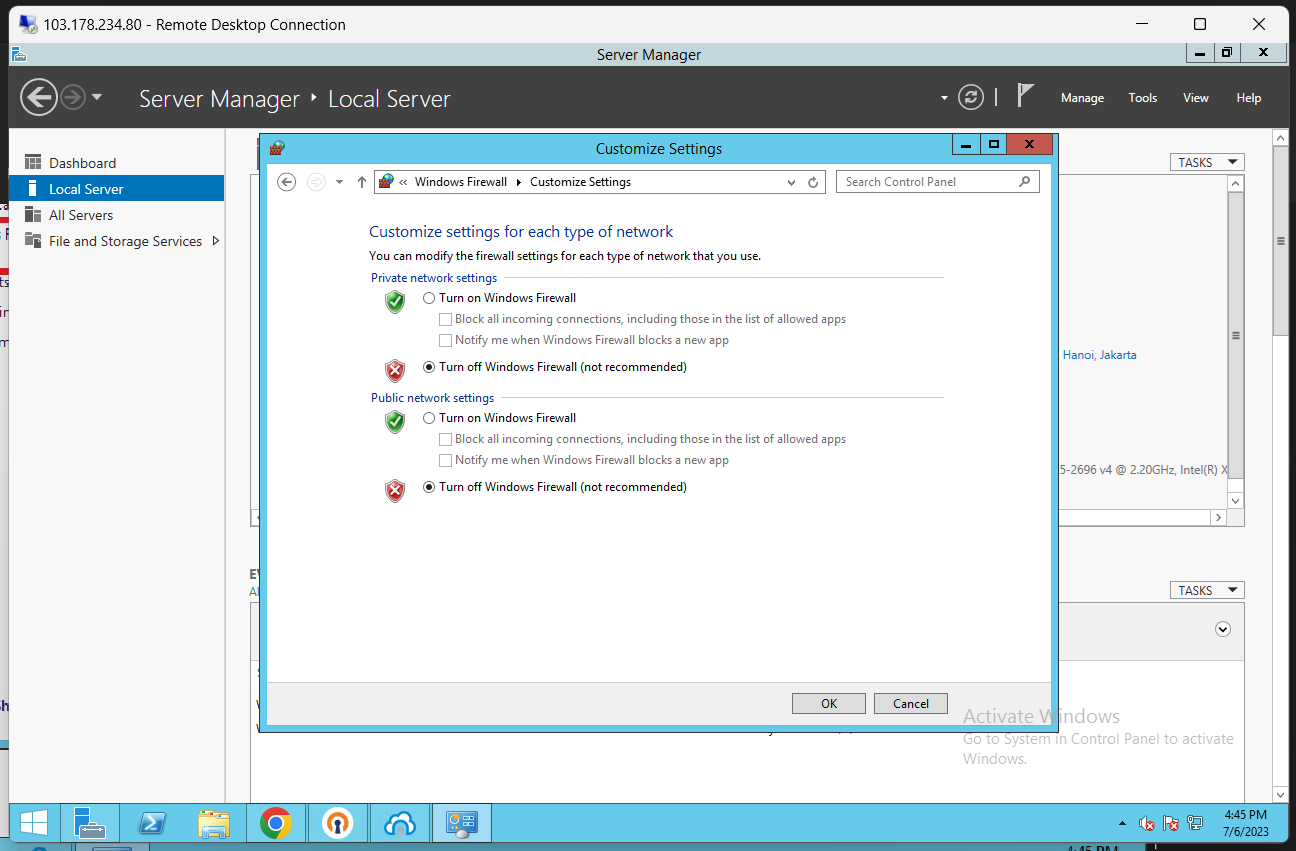Click the Local Server icon in sidebar
This screenshot has height=851, width=1296.
pos(33,188)
